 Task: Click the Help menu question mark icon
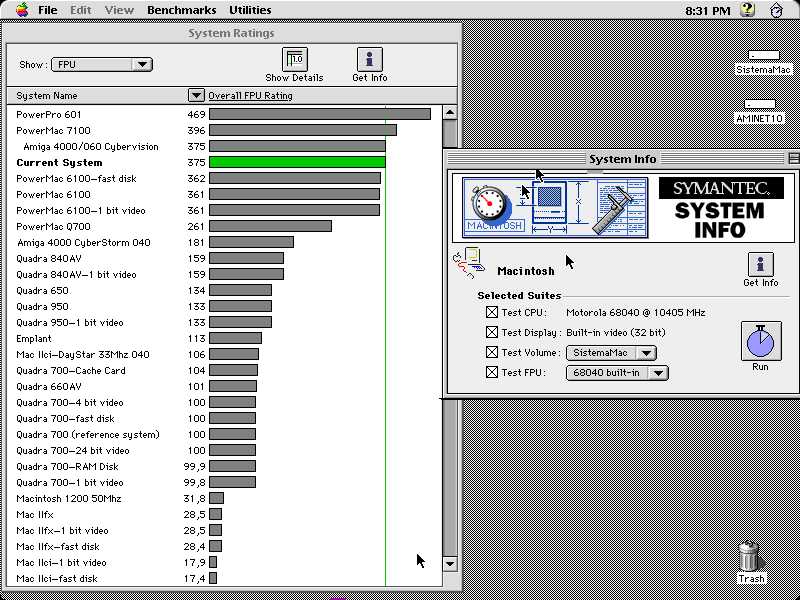[747, 10]
